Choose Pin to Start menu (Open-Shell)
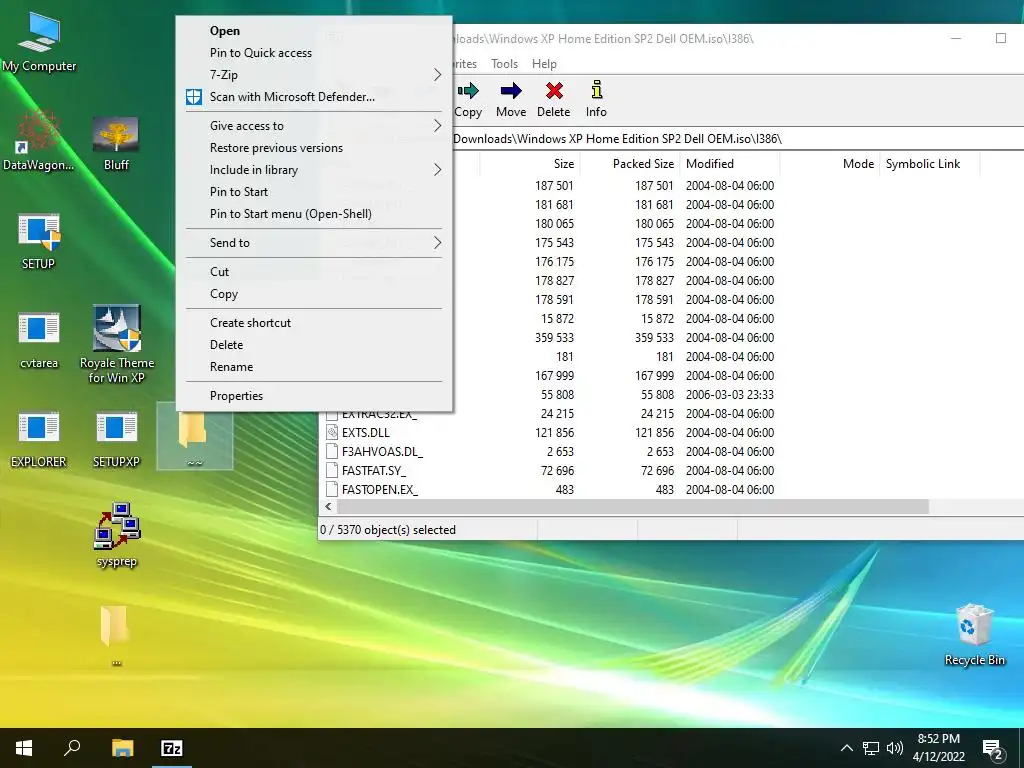 [314, 214]
